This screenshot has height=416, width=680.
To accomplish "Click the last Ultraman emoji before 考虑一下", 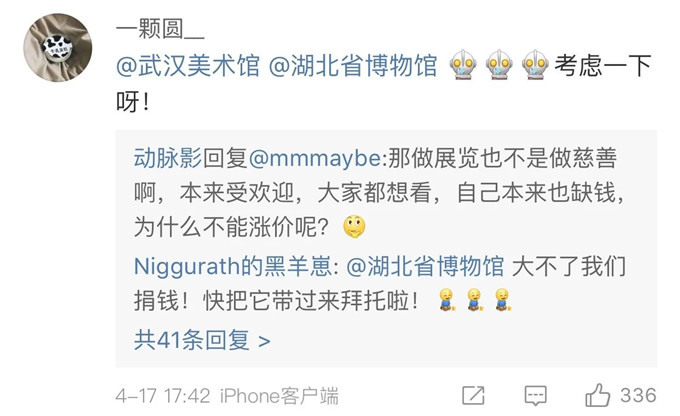I will click(536, 65).
